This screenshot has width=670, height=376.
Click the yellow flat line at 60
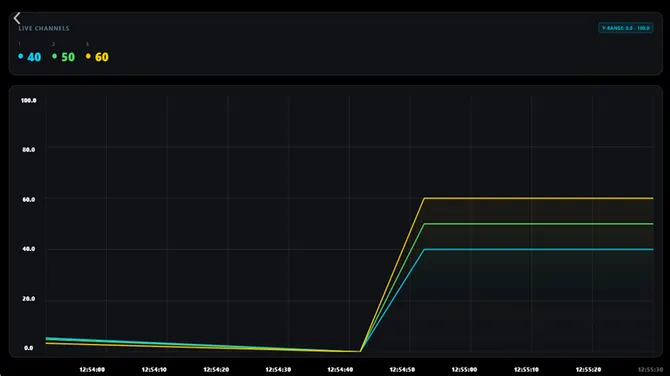click(538, 198)
